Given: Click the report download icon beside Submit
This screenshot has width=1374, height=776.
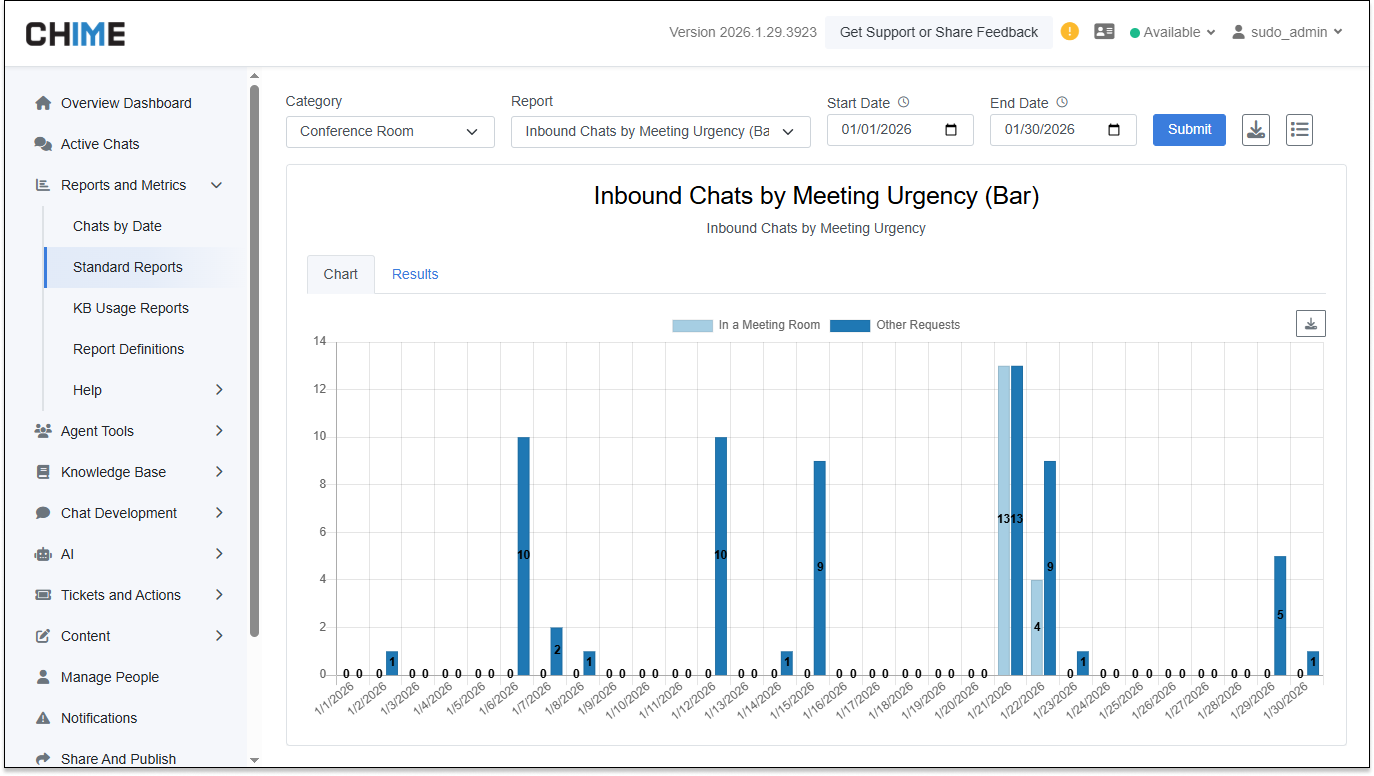Looking at the screenshot, I should pos(1256,130).
